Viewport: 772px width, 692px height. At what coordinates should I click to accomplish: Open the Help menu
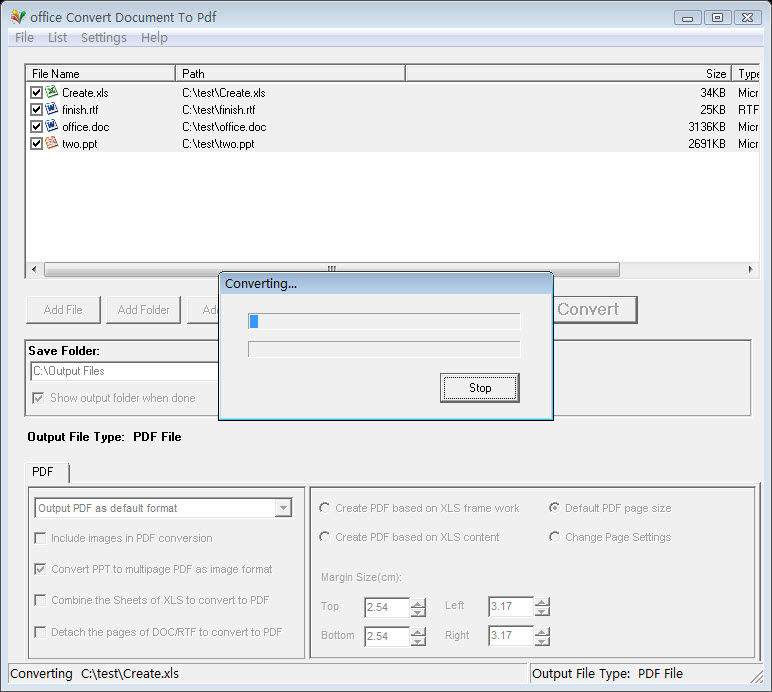(154, 37)
